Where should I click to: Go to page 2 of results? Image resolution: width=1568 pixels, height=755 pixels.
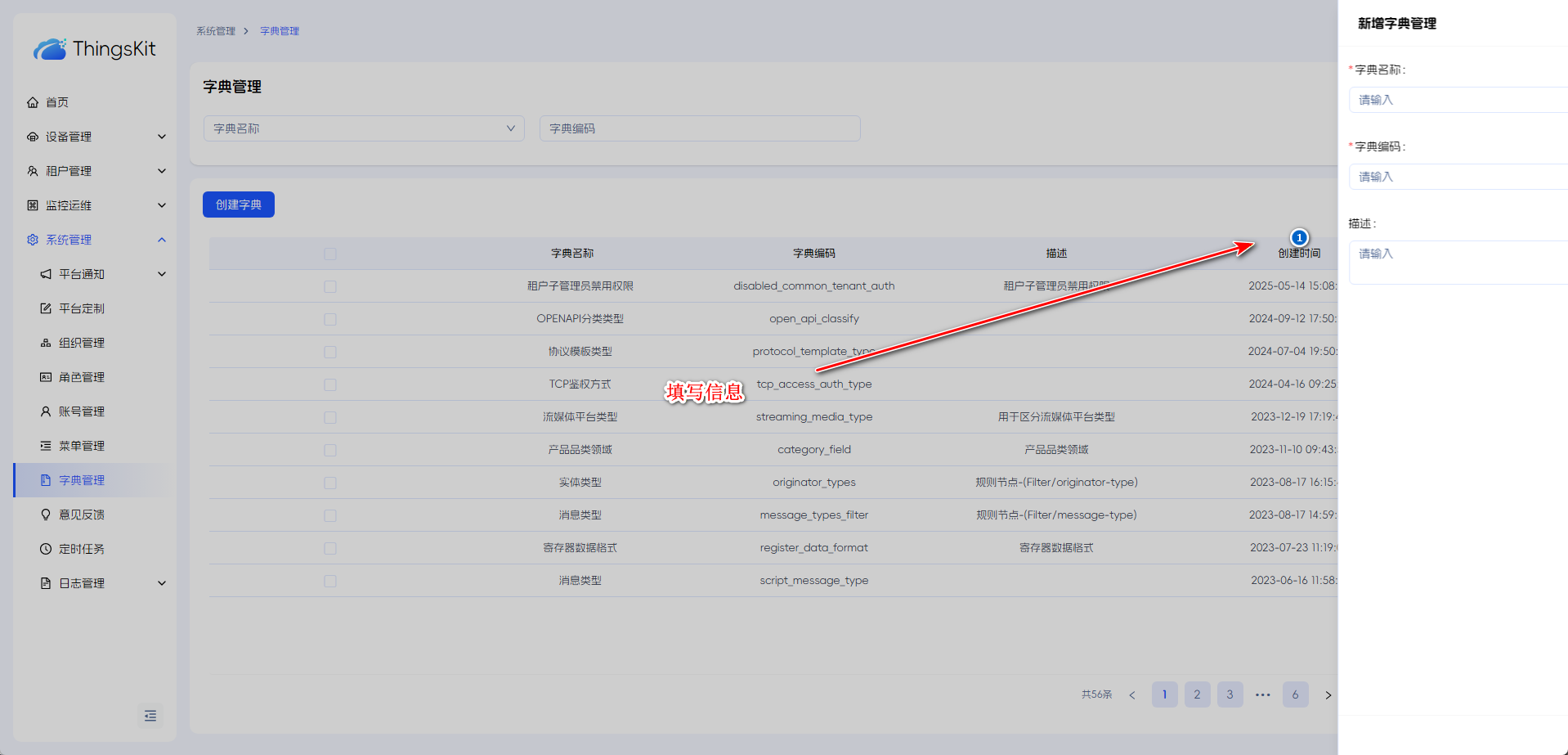tap(1197, 694)
